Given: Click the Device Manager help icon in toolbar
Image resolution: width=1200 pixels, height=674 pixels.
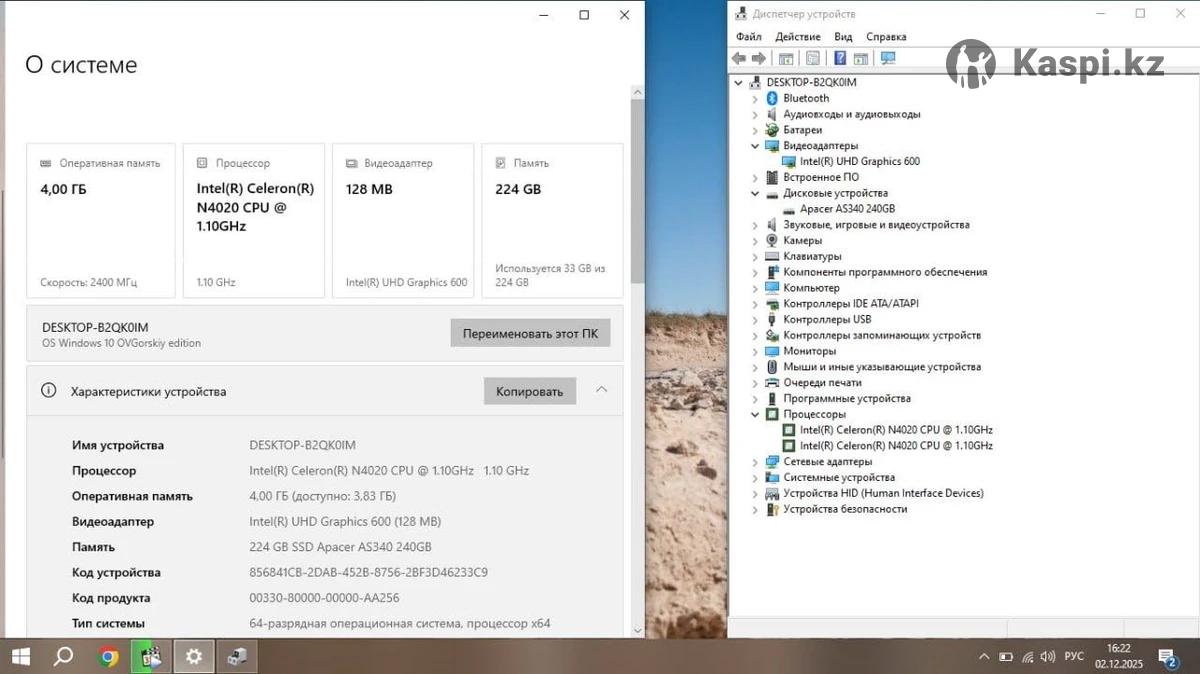Looking at the screenshot, I should [x=840, y=59].
